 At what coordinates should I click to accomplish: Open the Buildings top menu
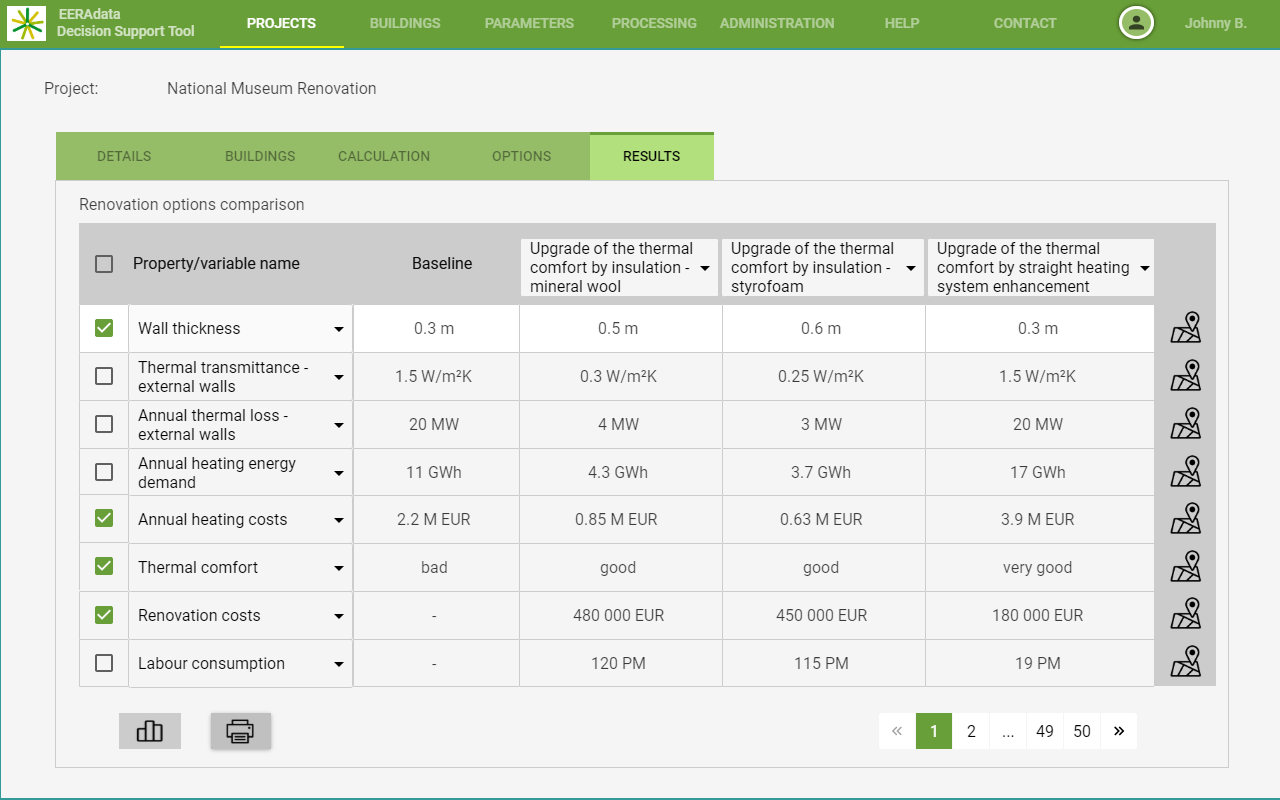[x=405, y=23]
